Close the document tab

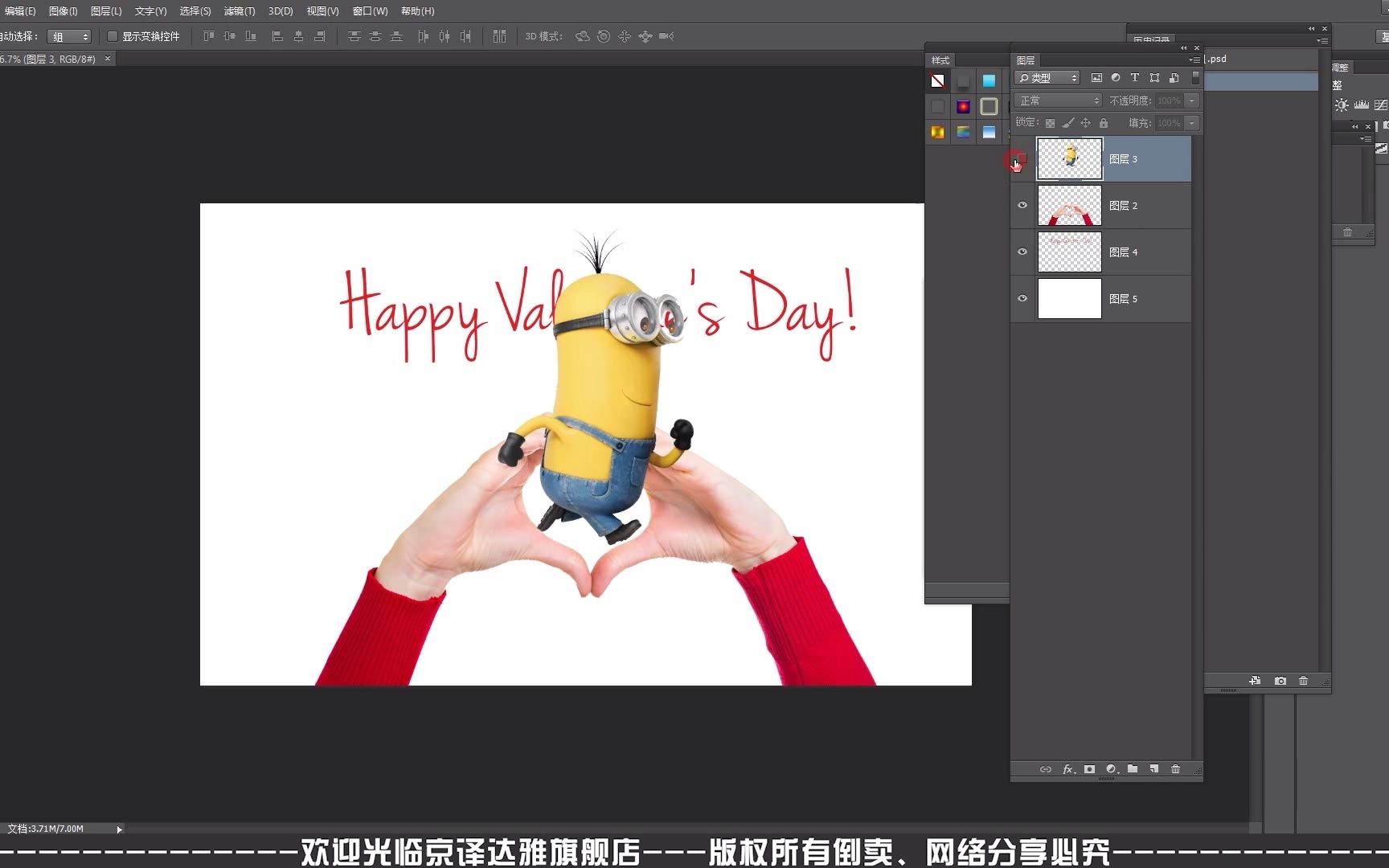pyautogui.click(x=108, y=59)
